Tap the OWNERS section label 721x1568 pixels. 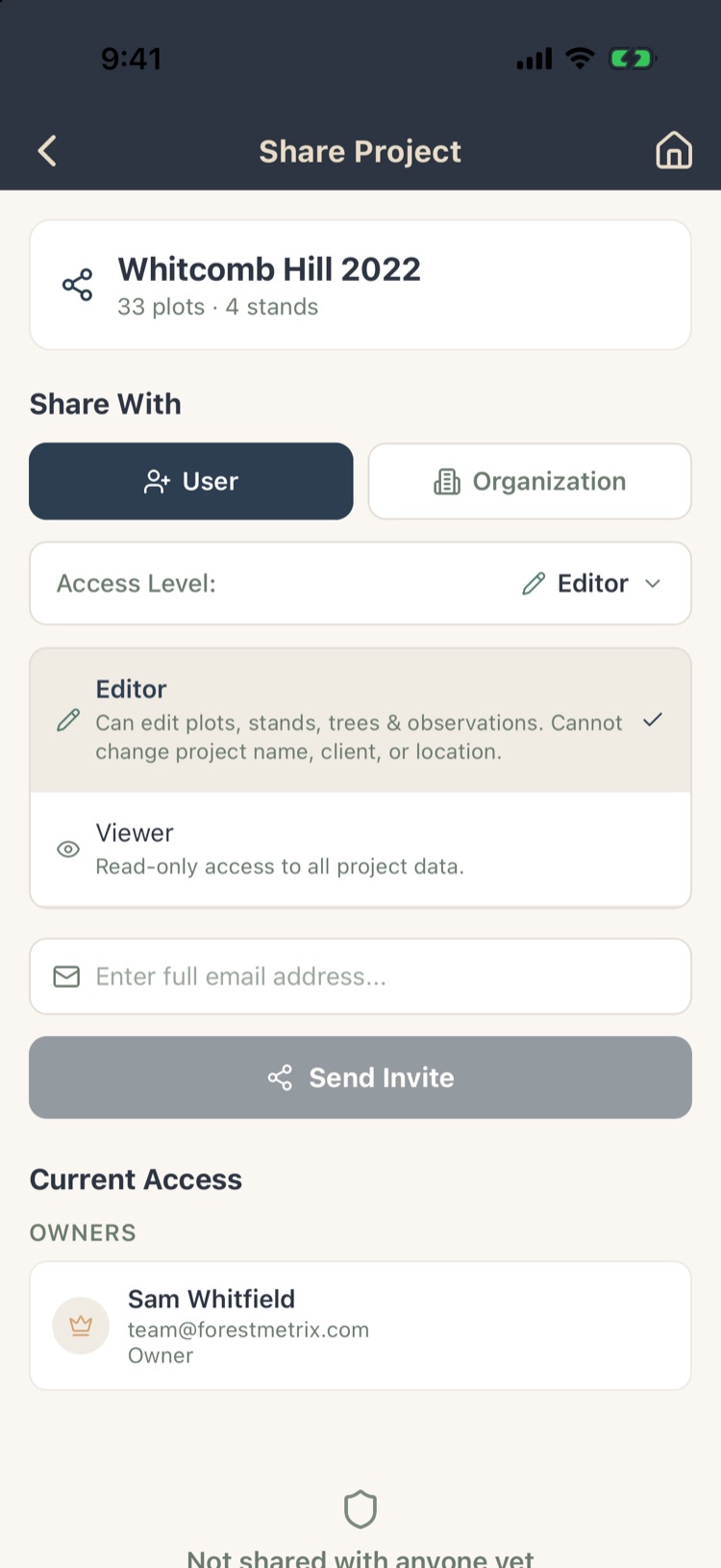pyautogui.click(x=83, y=1232)
